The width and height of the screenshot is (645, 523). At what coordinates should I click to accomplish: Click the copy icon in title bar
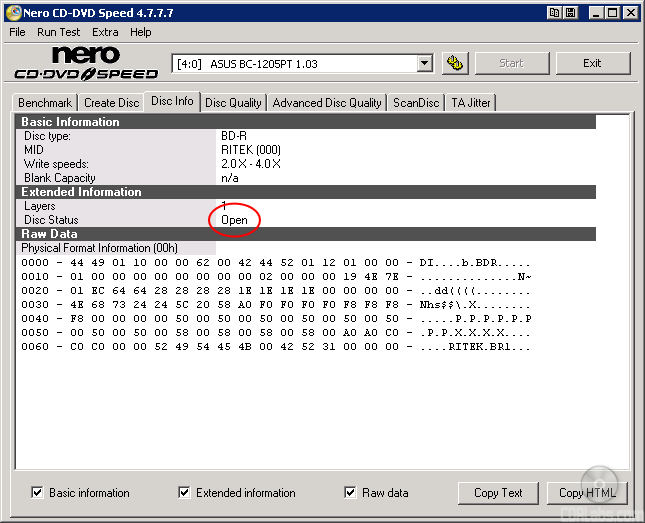click(x=554, y=12)
